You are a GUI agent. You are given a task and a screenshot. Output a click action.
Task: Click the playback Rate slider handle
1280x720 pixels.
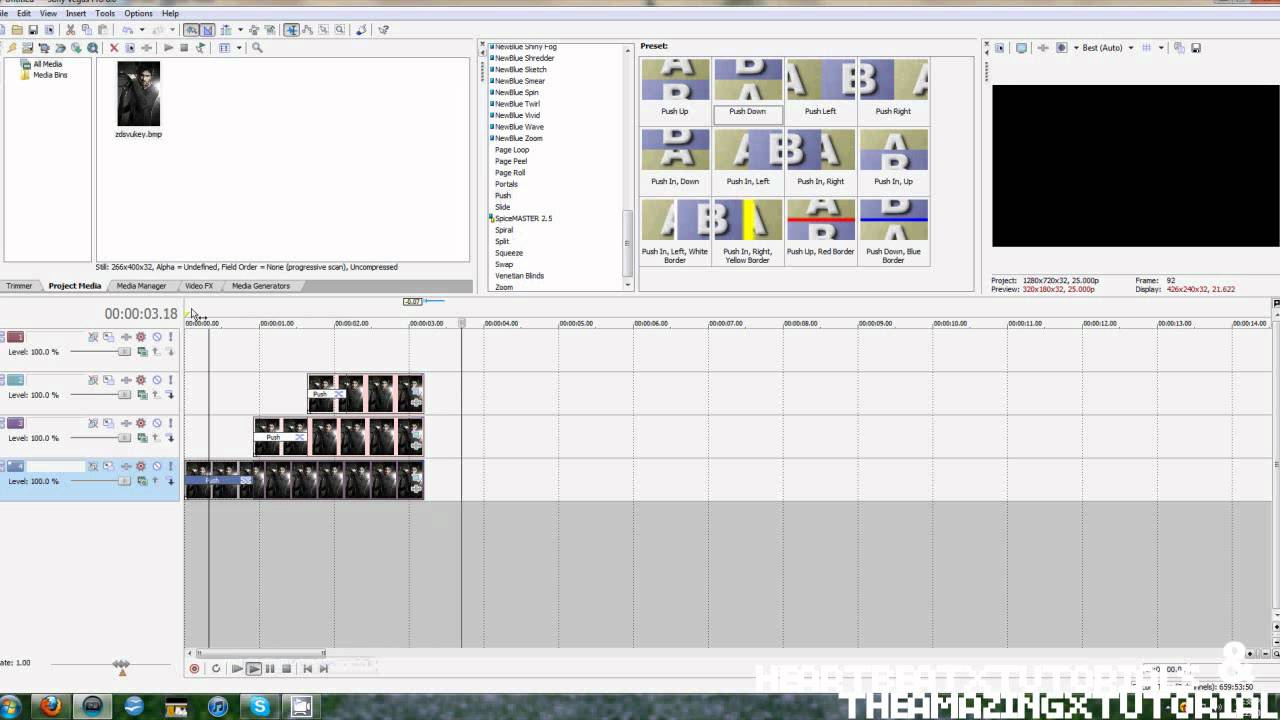pyautogui.click(x=121, y=664)
